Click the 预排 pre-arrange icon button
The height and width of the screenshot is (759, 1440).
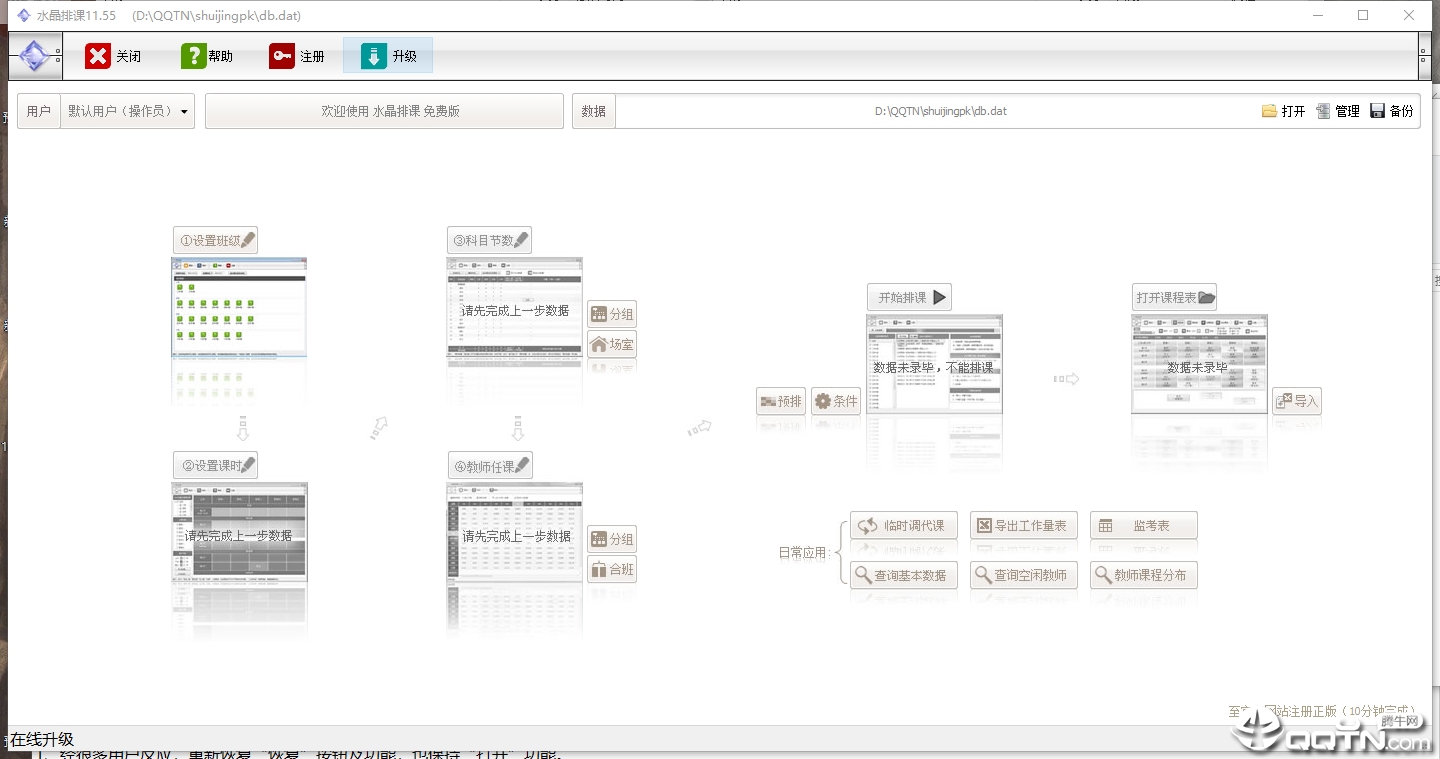(781, 401)
